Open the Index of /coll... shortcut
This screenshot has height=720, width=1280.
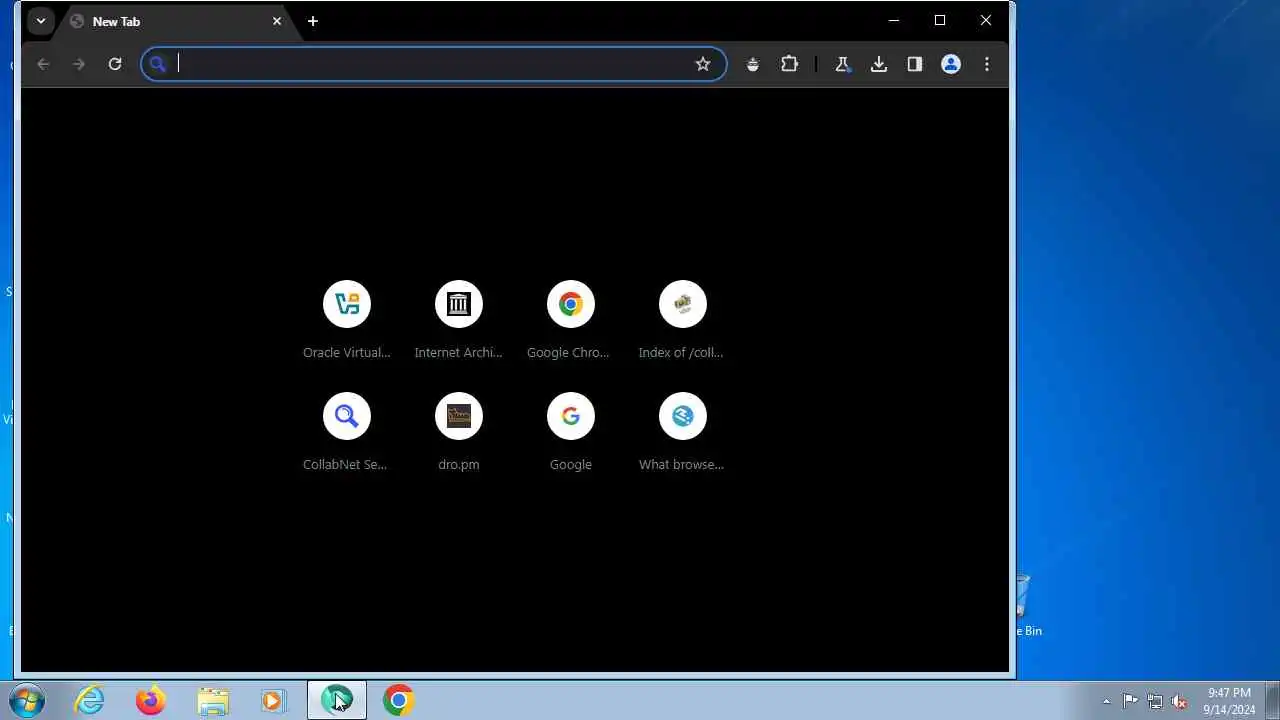point(683,320)
